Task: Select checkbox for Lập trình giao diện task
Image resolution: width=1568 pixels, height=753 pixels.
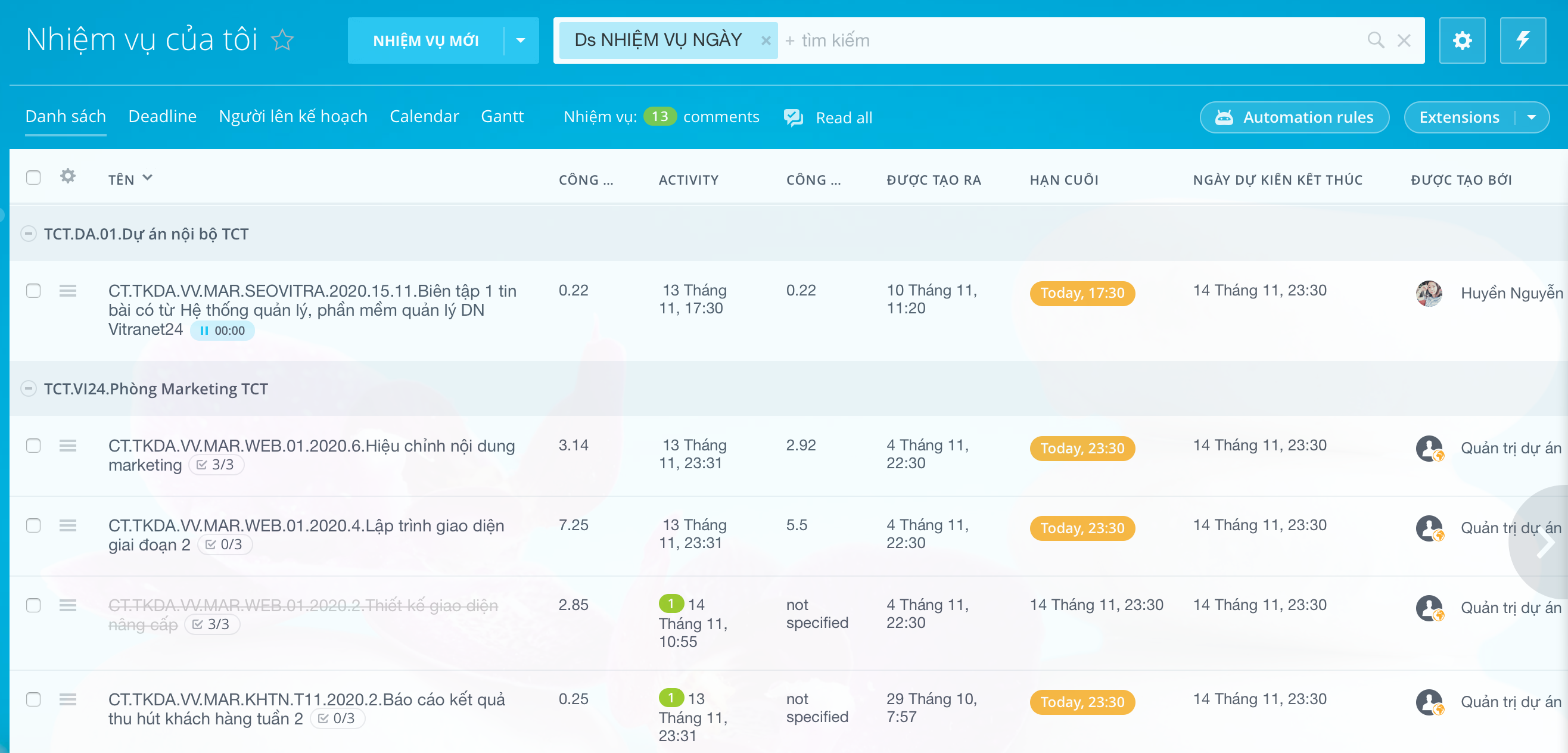Action: (x=33, y=525)
